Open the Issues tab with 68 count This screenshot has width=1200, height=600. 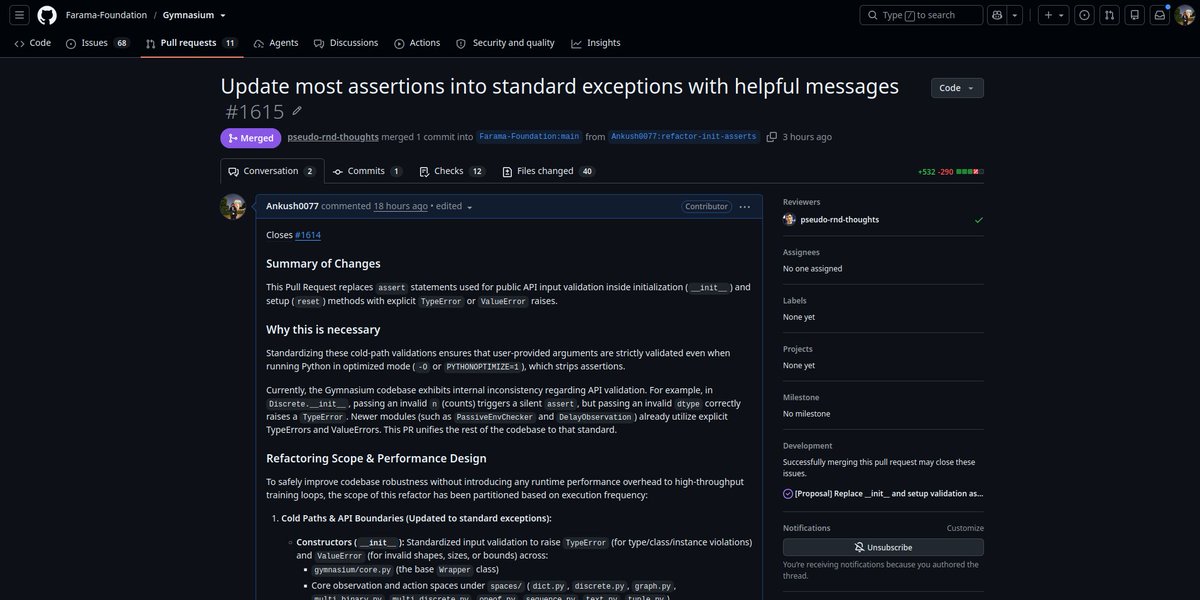98,43
